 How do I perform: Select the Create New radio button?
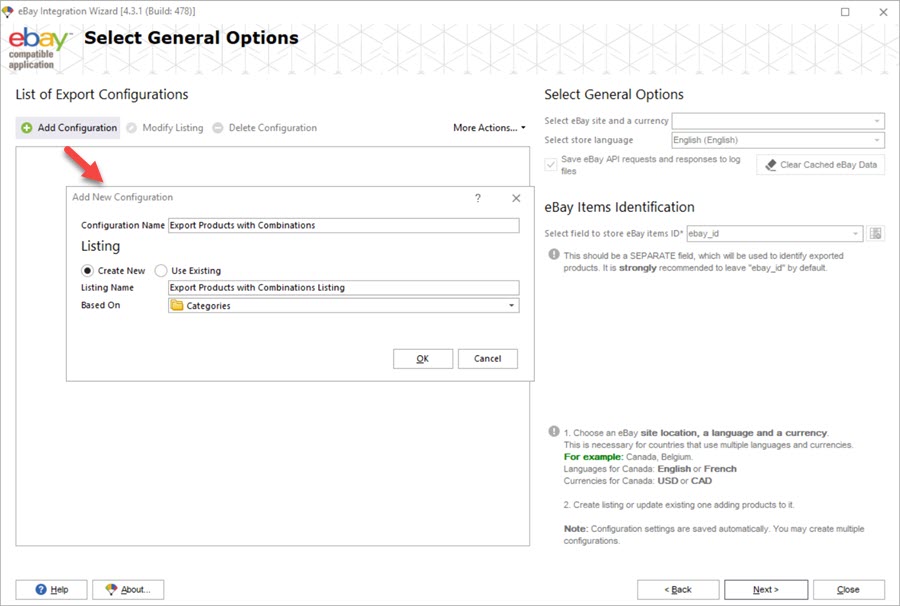[87, 270]
